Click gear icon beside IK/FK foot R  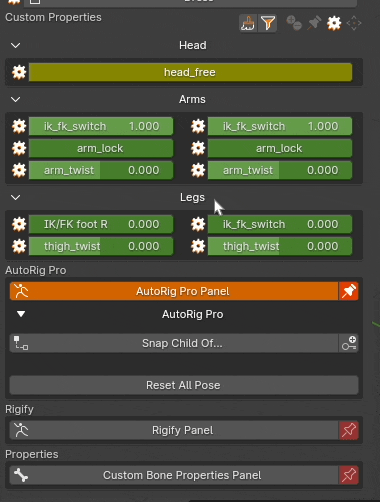click(x=19, y=224)
